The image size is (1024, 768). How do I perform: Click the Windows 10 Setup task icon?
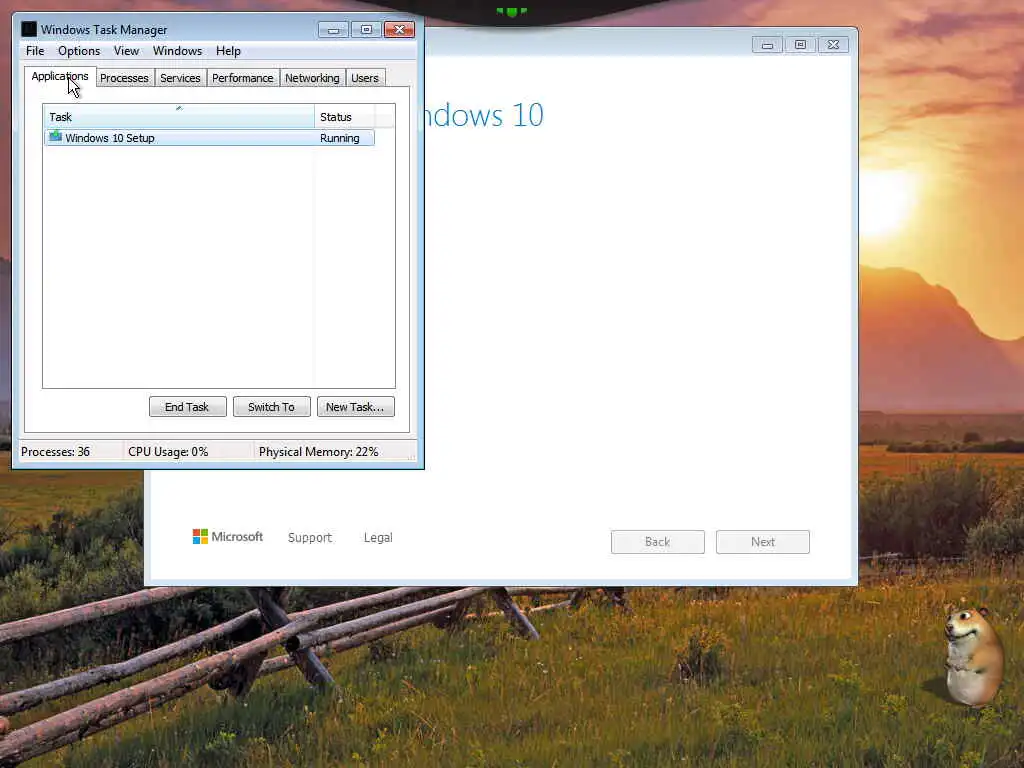click(56, 137)
